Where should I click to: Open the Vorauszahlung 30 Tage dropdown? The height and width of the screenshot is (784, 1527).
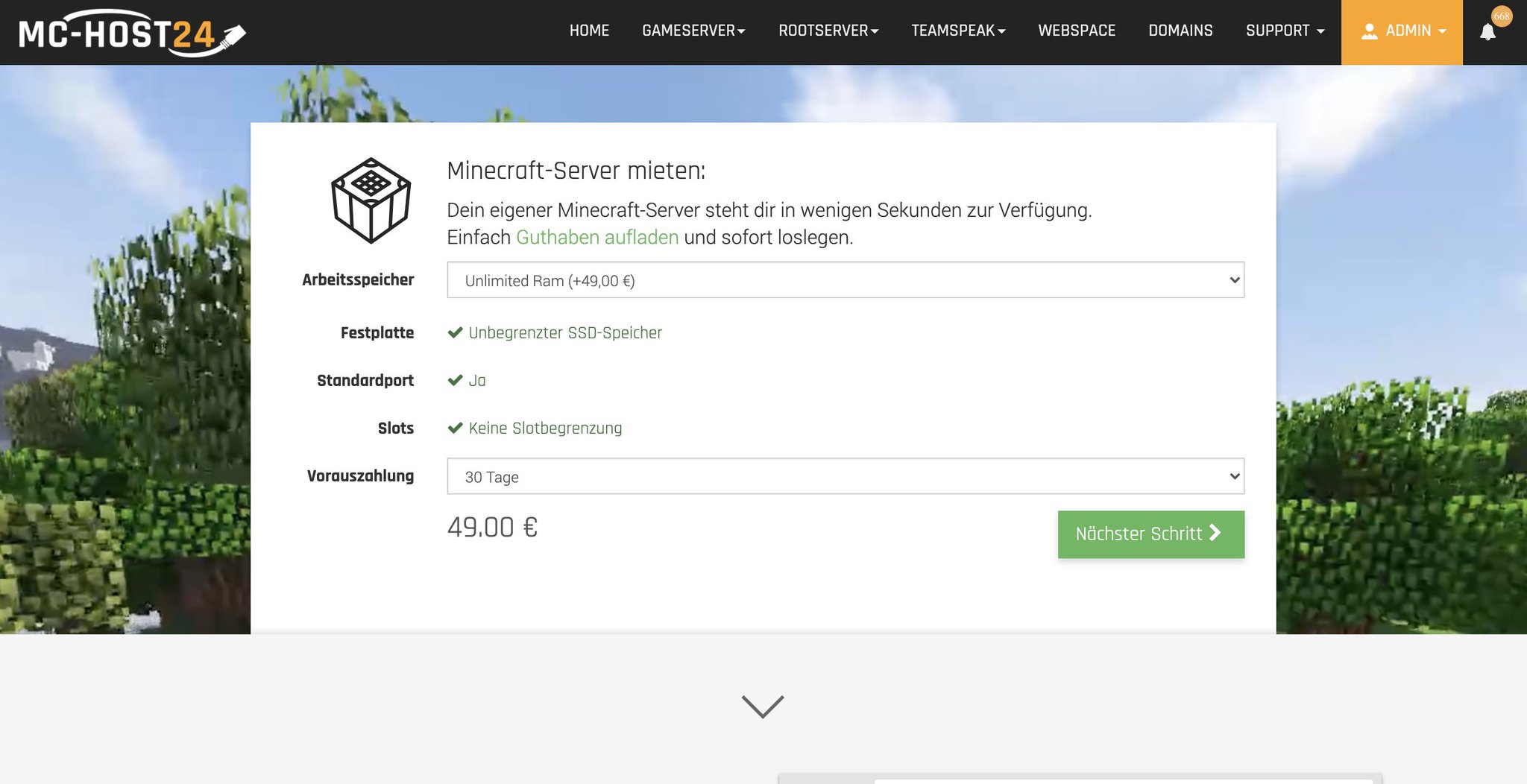[846, 476]
